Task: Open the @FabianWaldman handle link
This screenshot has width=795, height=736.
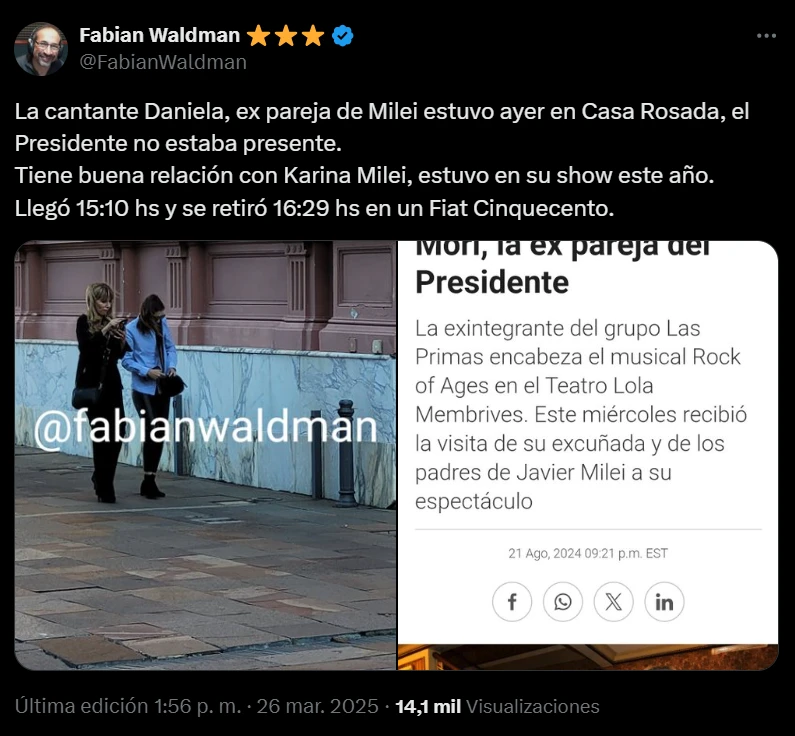Action: (163, 62)
